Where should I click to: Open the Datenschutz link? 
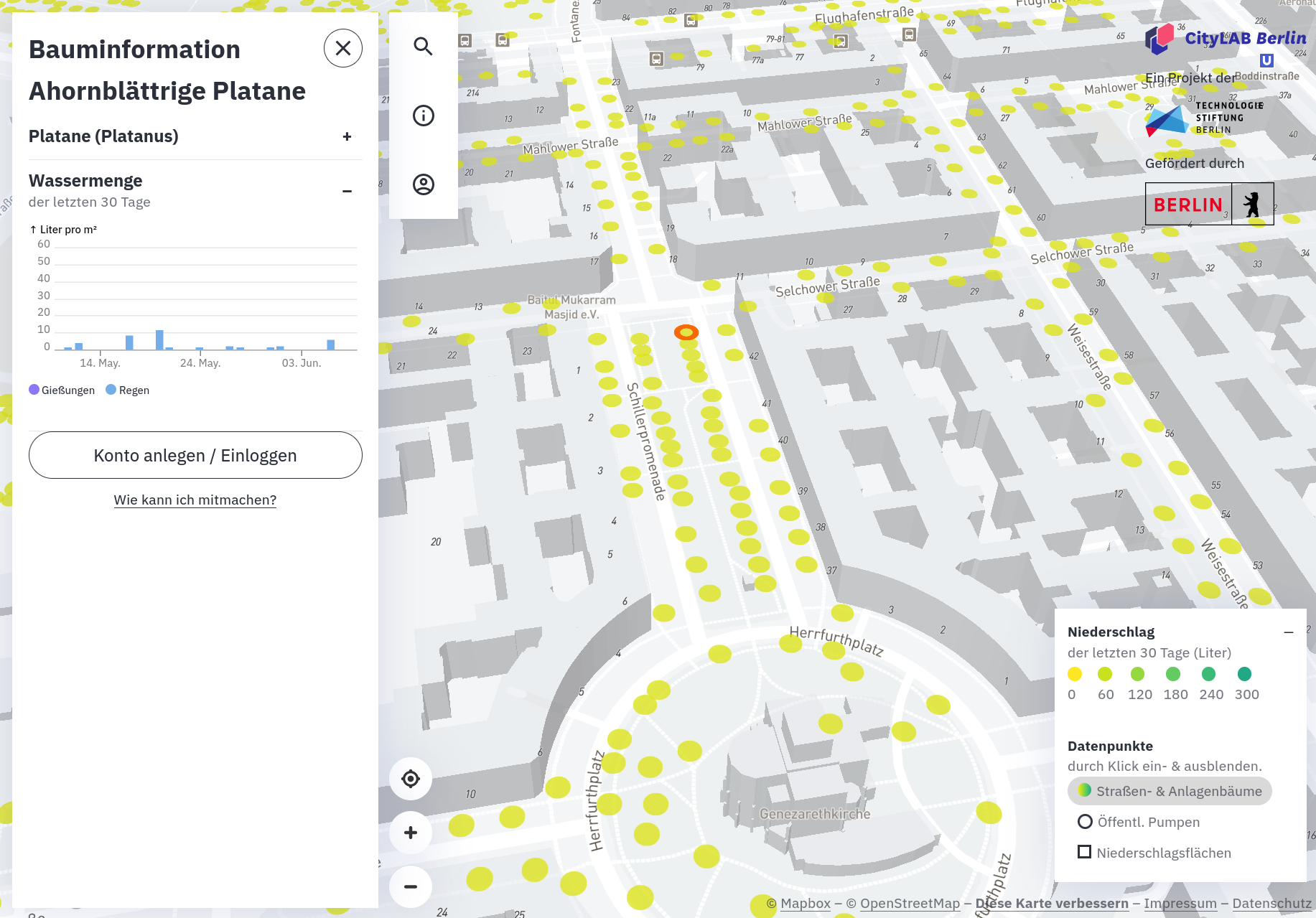(x=1272, y=904)
